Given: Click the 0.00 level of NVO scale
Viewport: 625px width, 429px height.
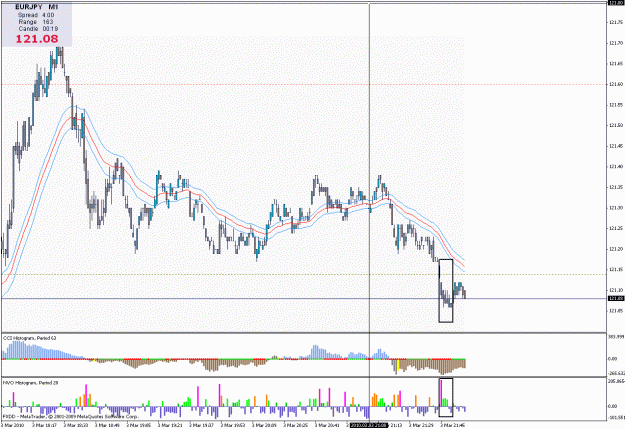Looking at the screenshot, I should tap(613, 406).
